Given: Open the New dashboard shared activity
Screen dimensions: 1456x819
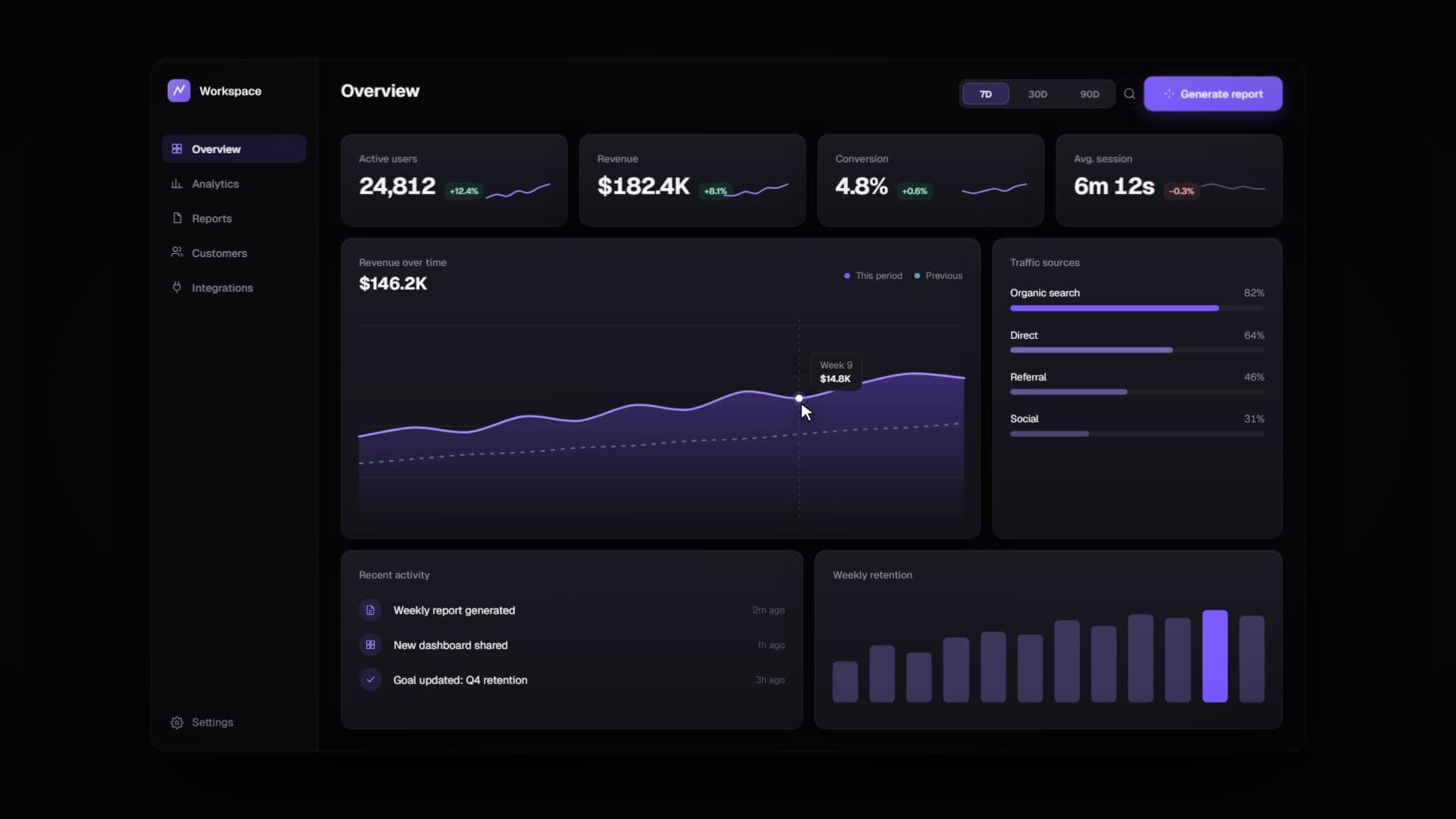Looking at the screenshot, I should click(x=572, y=645).
